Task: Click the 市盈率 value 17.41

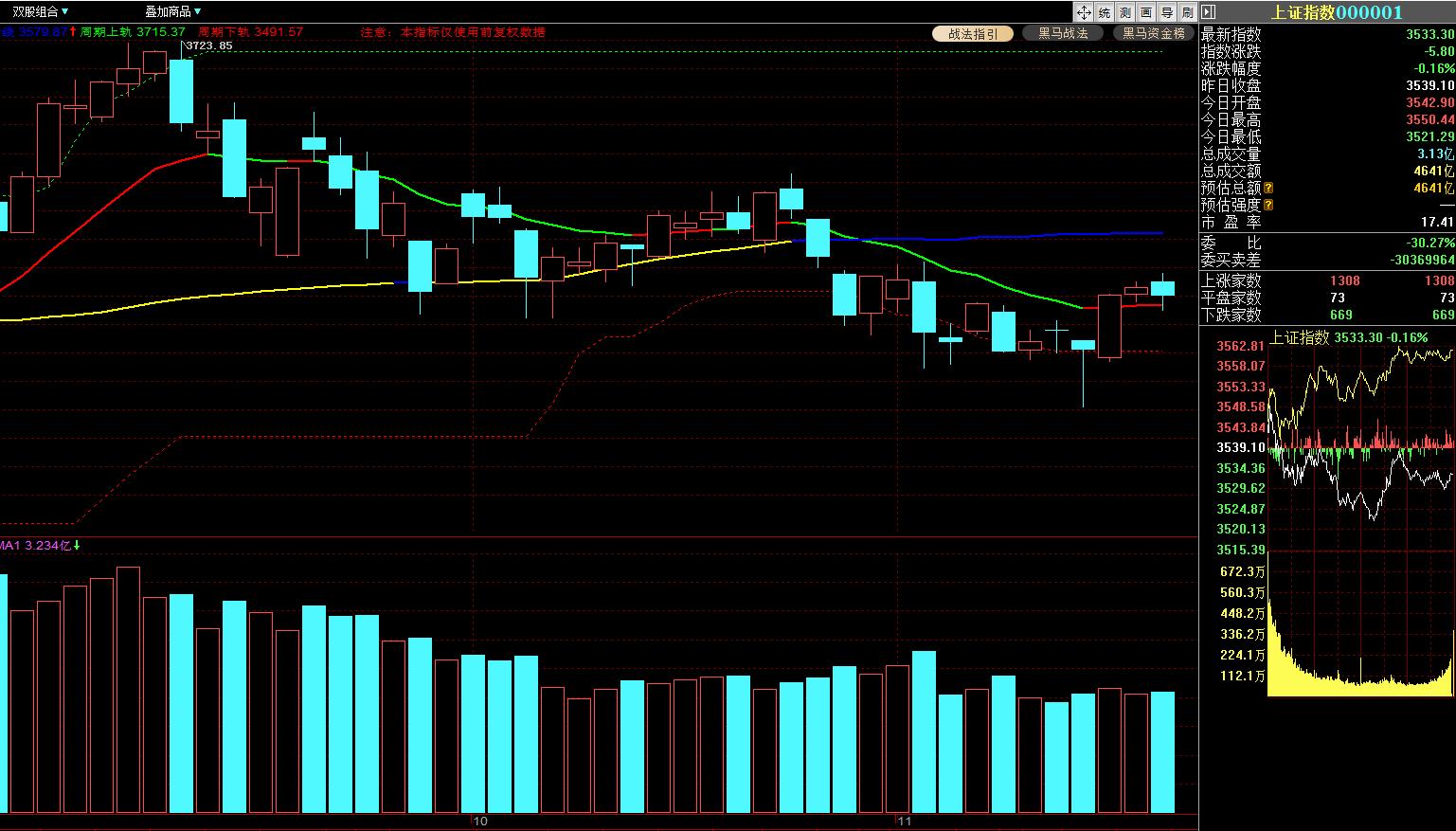Action: [x=1438, y=222]
